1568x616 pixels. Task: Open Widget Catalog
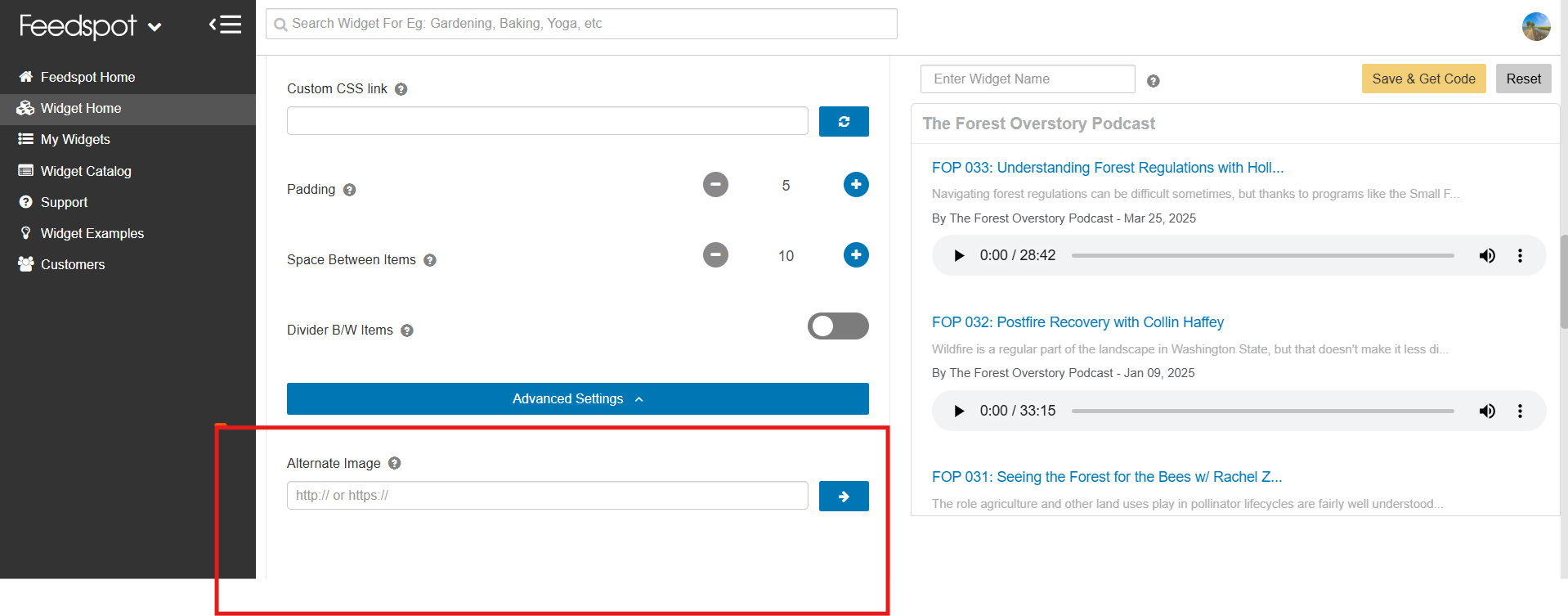[86, 171]
